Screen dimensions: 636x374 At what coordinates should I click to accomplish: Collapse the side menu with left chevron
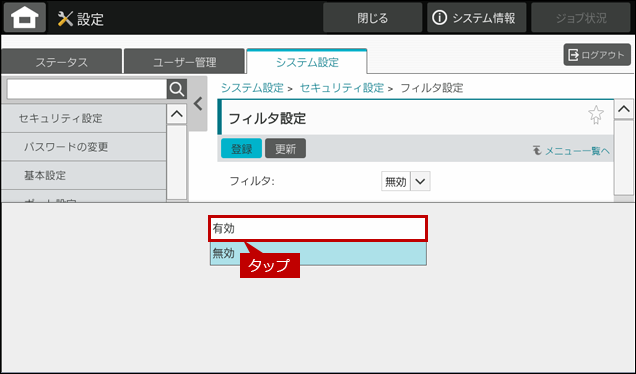pyautogui.click(x=198, y=104)
